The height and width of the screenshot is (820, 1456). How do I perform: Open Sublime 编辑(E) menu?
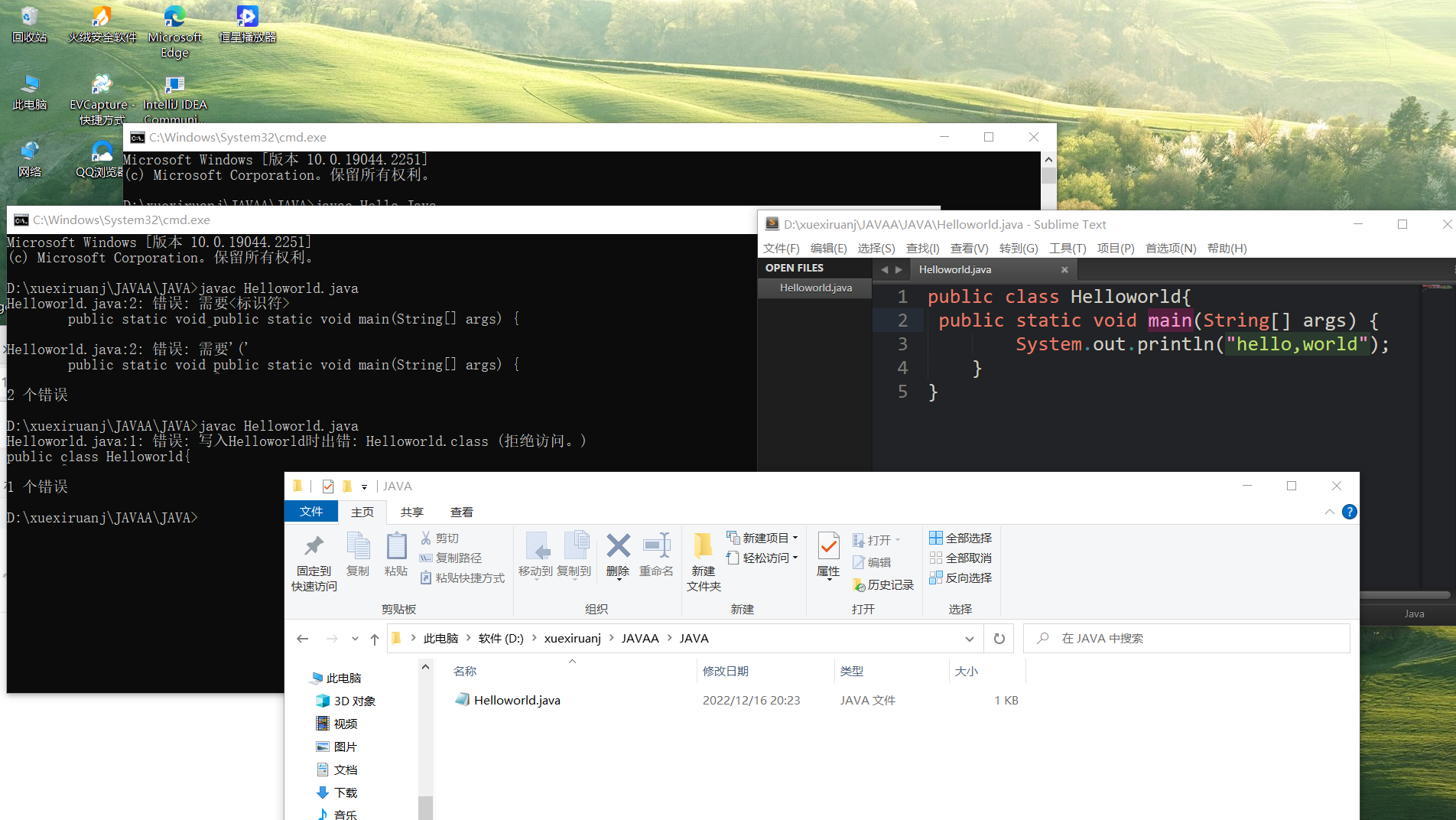(828, 248)
